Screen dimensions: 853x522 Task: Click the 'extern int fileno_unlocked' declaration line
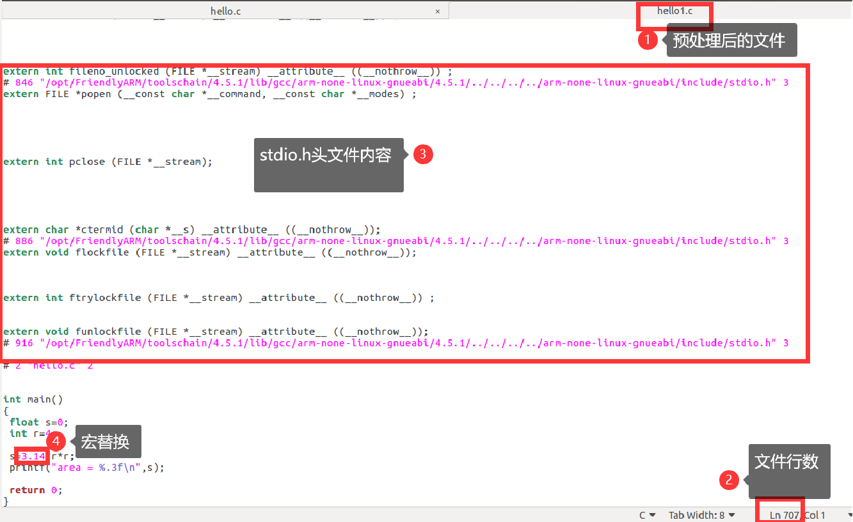pos(228,71)
